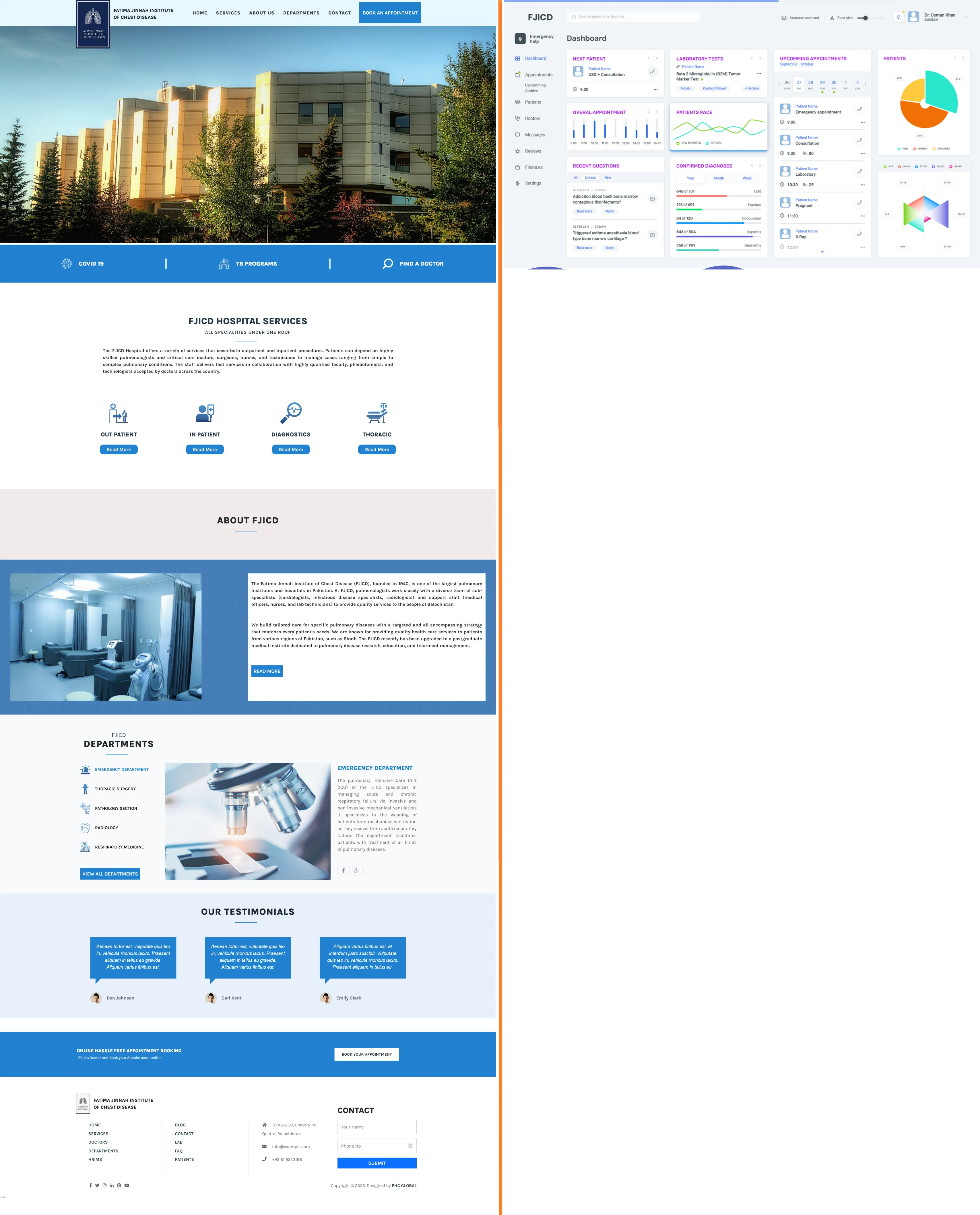Screen dimensions: 980x1215
Task: Select Month tab in Confirmed Diagnoses
Action: coord(718,178)
